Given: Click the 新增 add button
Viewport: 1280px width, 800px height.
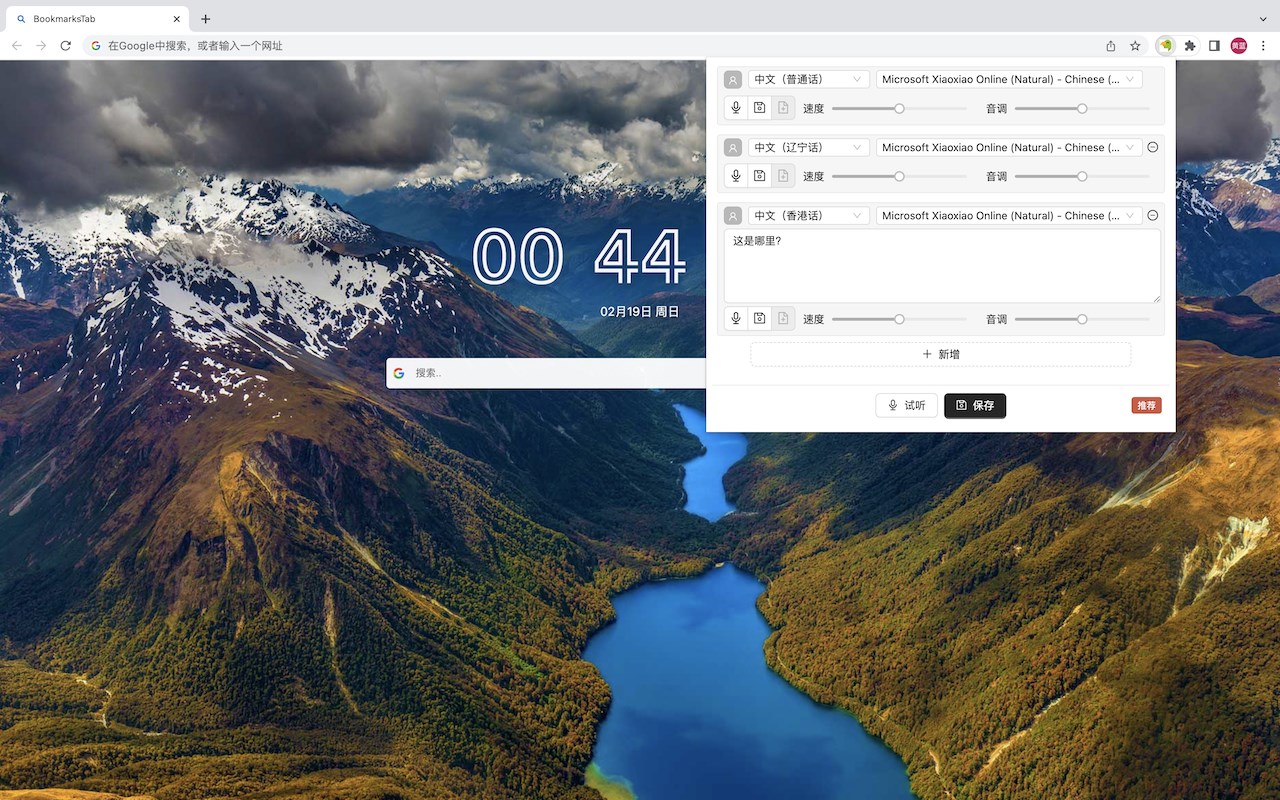Looking at the screenshot, I should point(941,354).
